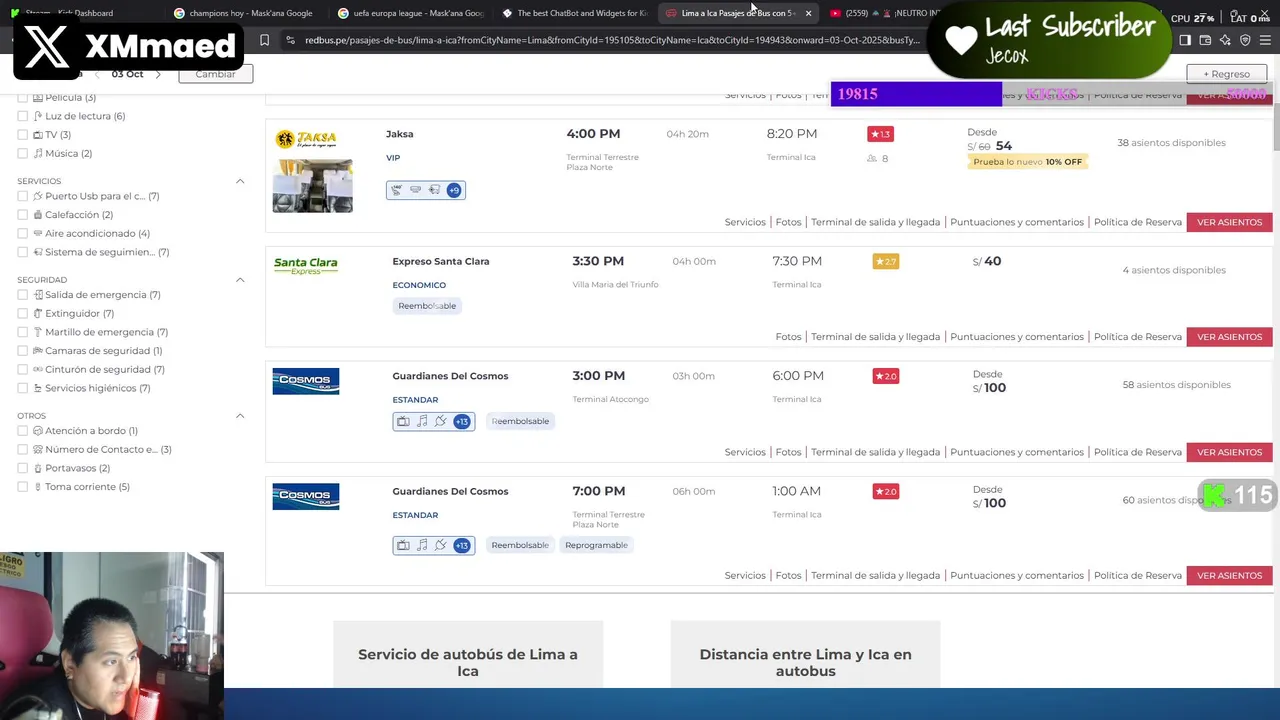Screen dimensions: 1280x720
Task: Collapse the OTROS filter section
Action: click(240, 416)
